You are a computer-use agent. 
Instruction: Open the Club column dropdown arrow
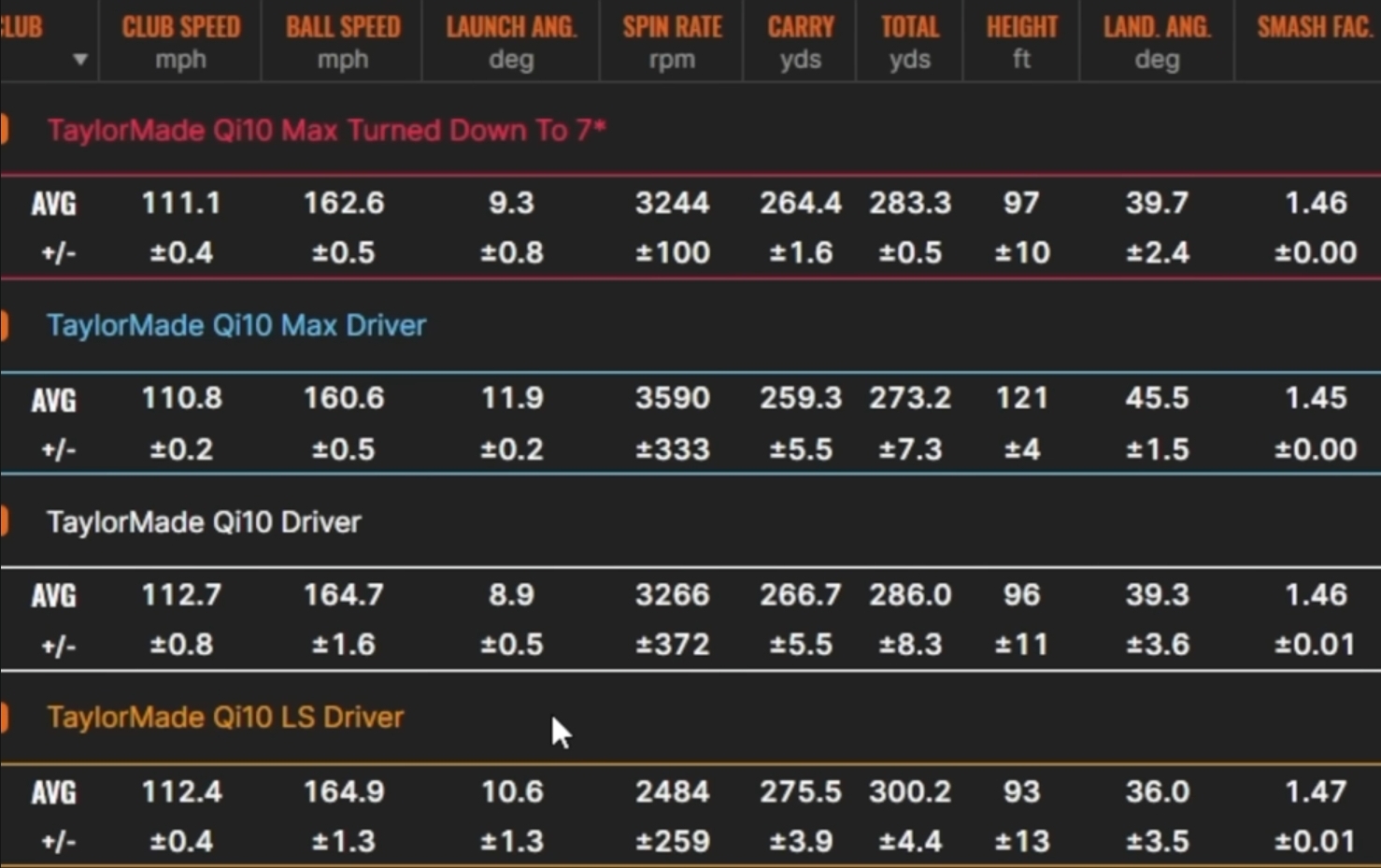pos(80,60)
